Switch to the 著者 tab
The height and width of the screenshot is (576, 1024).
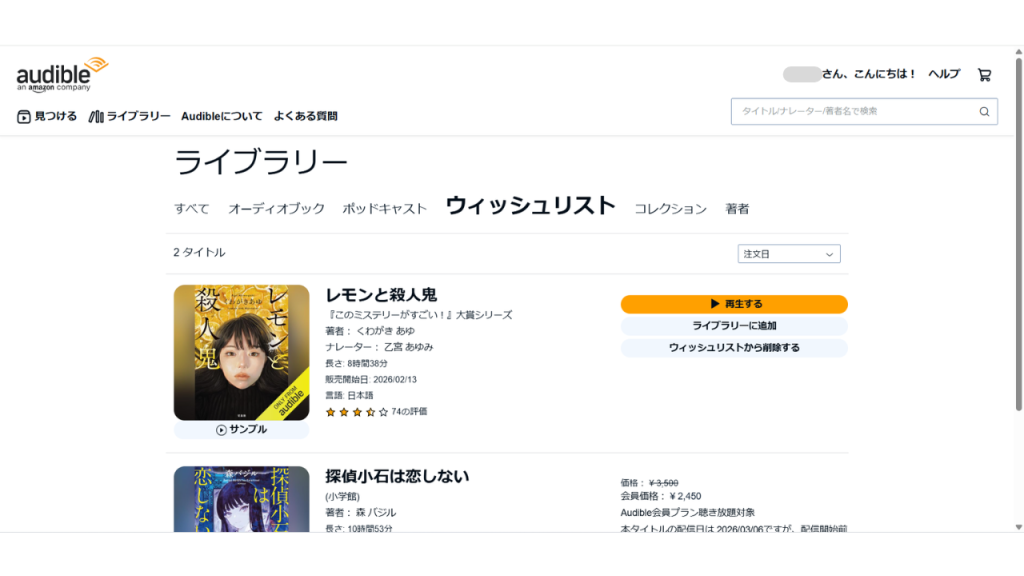coord(737,209)
